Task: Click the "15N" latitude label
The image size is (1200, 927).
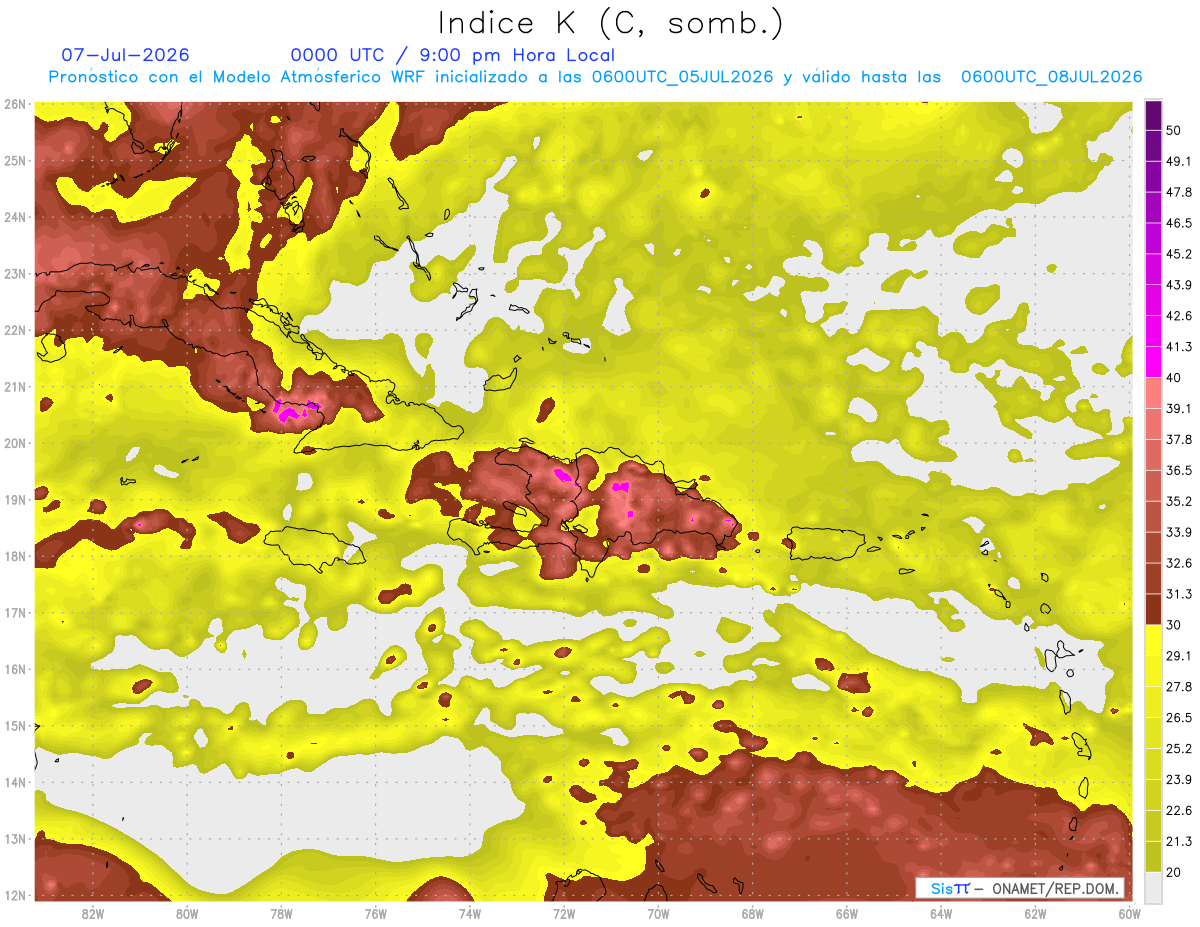Action: tap(15, 725)
